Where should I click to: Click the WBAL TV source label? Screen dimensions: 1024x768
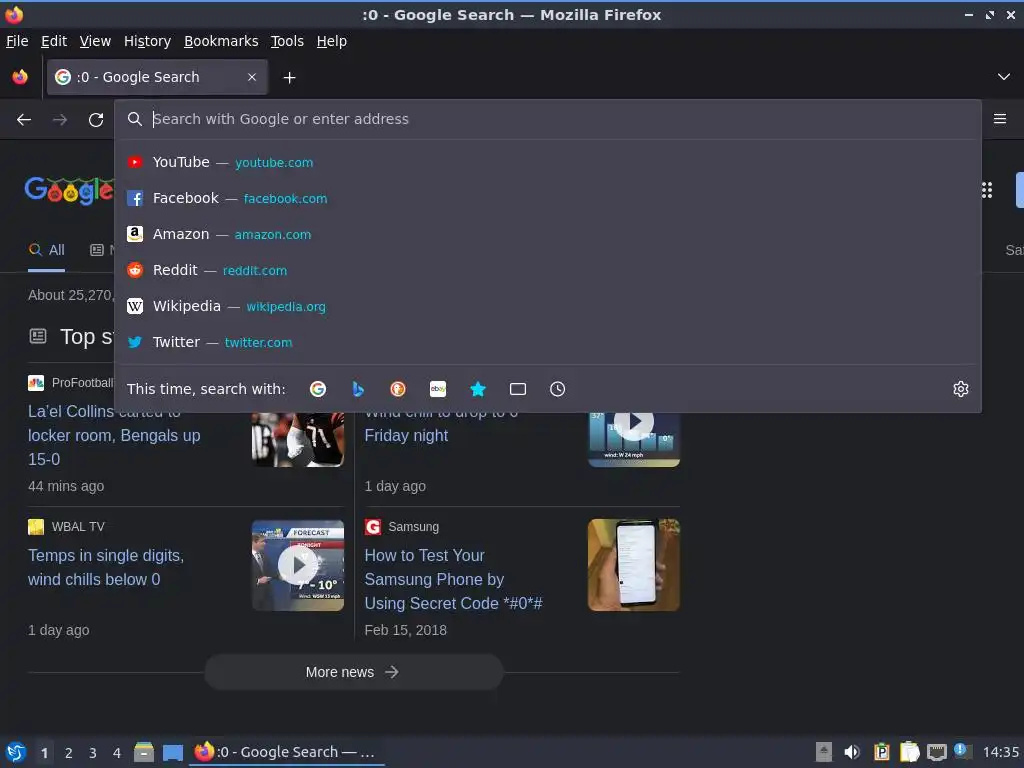pos(78,526)
